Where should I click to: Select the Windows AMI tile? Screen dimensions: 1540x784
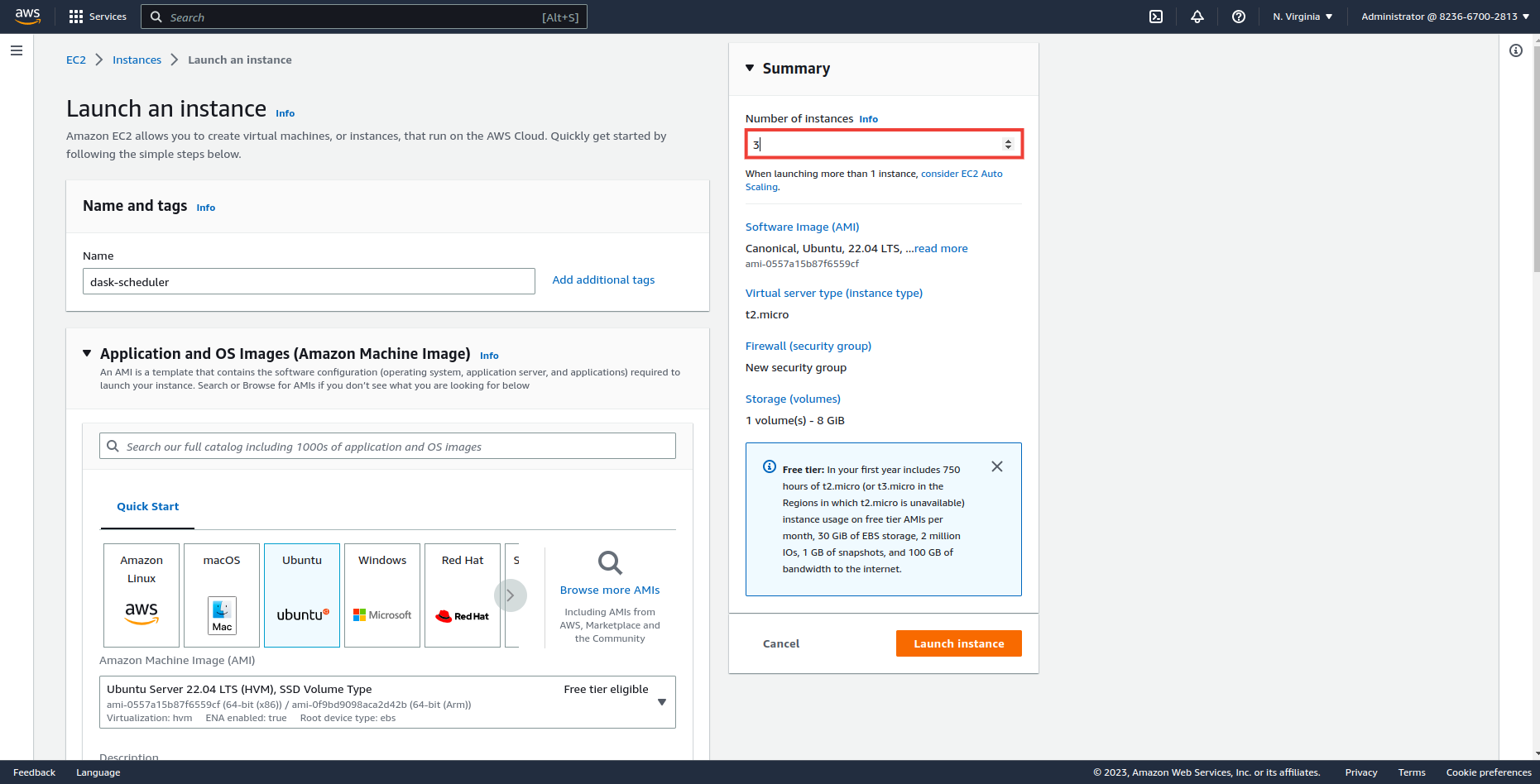[382, 595]
